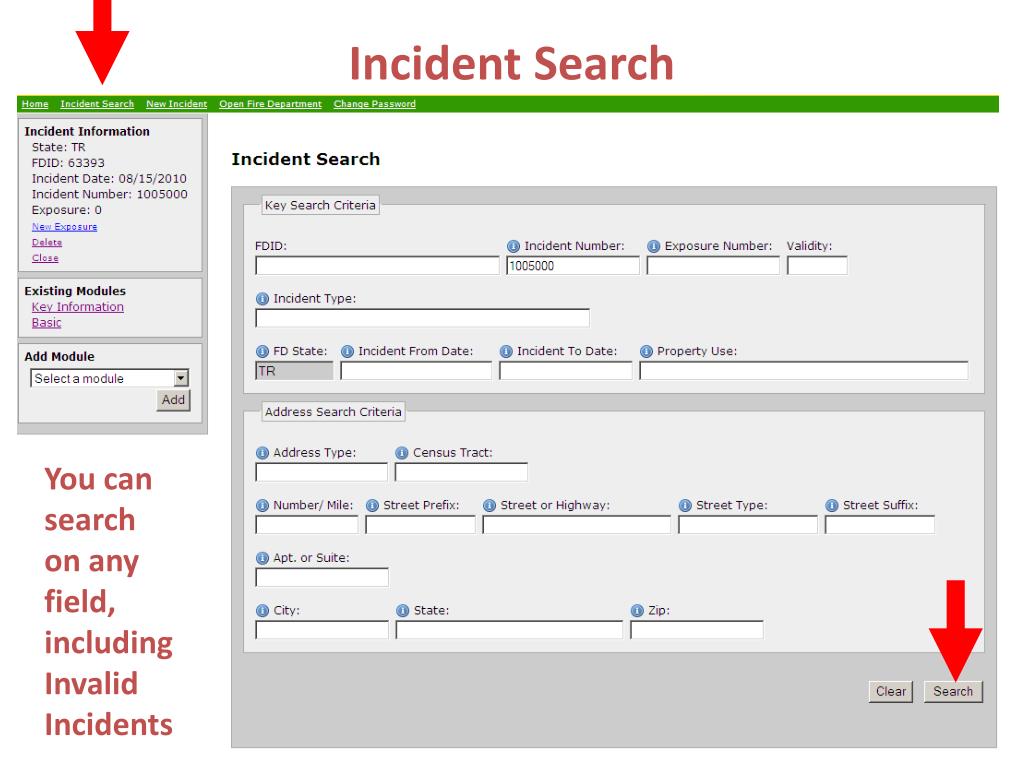
Task: Focus the Census Tract field
Action: 461,472
